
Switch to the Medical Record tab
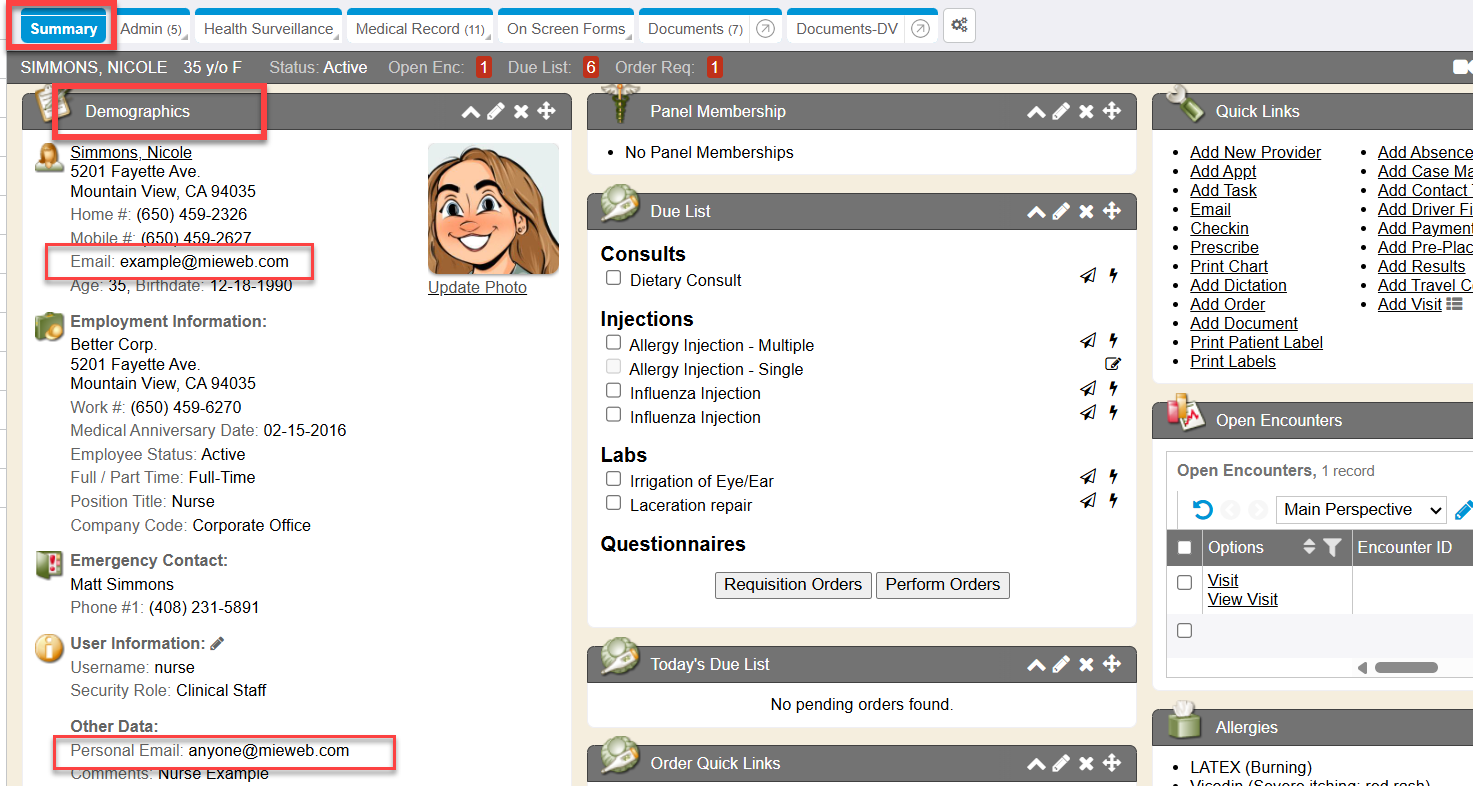click(x=420, y=29)
